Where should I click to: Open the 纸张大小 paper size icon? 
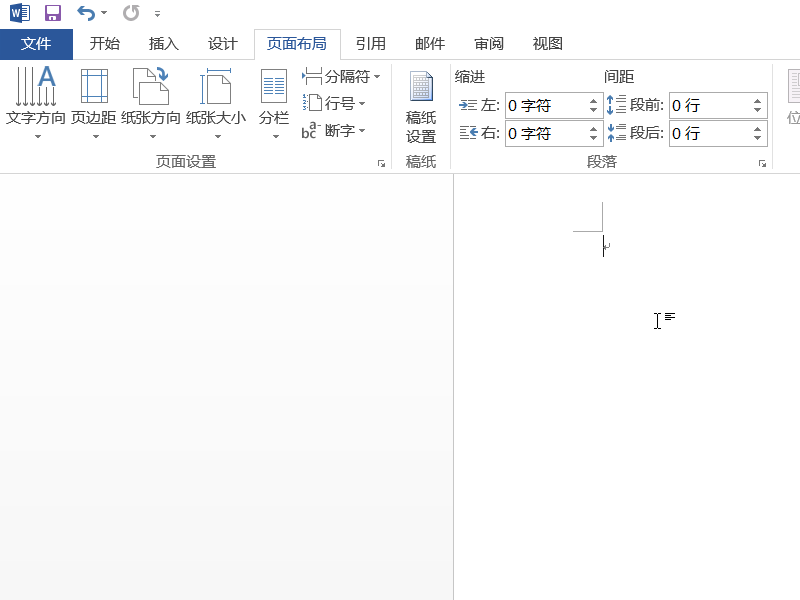tap(216, 86)
